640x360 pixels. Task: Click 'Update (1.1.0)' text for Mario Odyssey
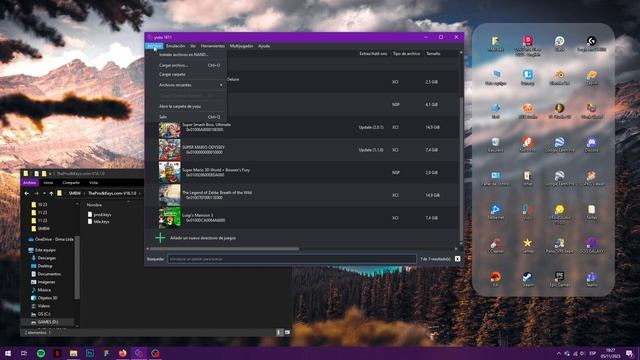pos(371,150)
